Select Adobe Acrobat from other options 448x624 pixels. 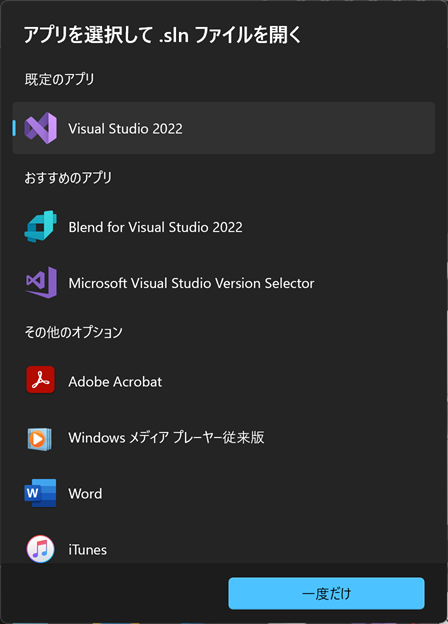(115, 382)
